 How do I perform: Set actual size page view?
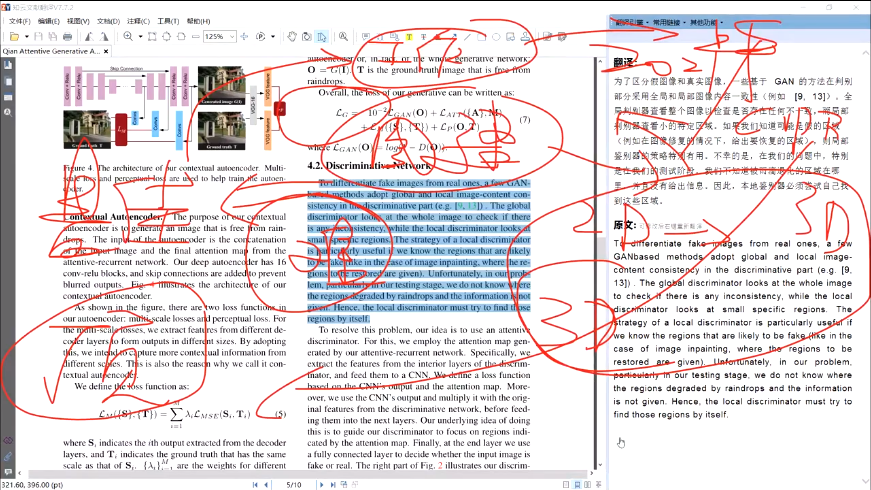coord(152,37)
